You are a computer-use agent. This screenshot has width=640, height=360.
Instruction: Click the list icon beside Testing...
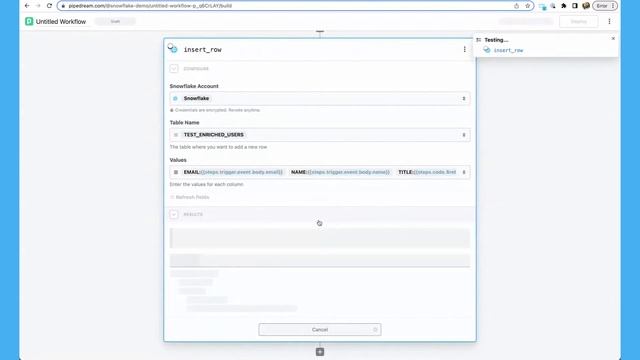tap(478, 40)
